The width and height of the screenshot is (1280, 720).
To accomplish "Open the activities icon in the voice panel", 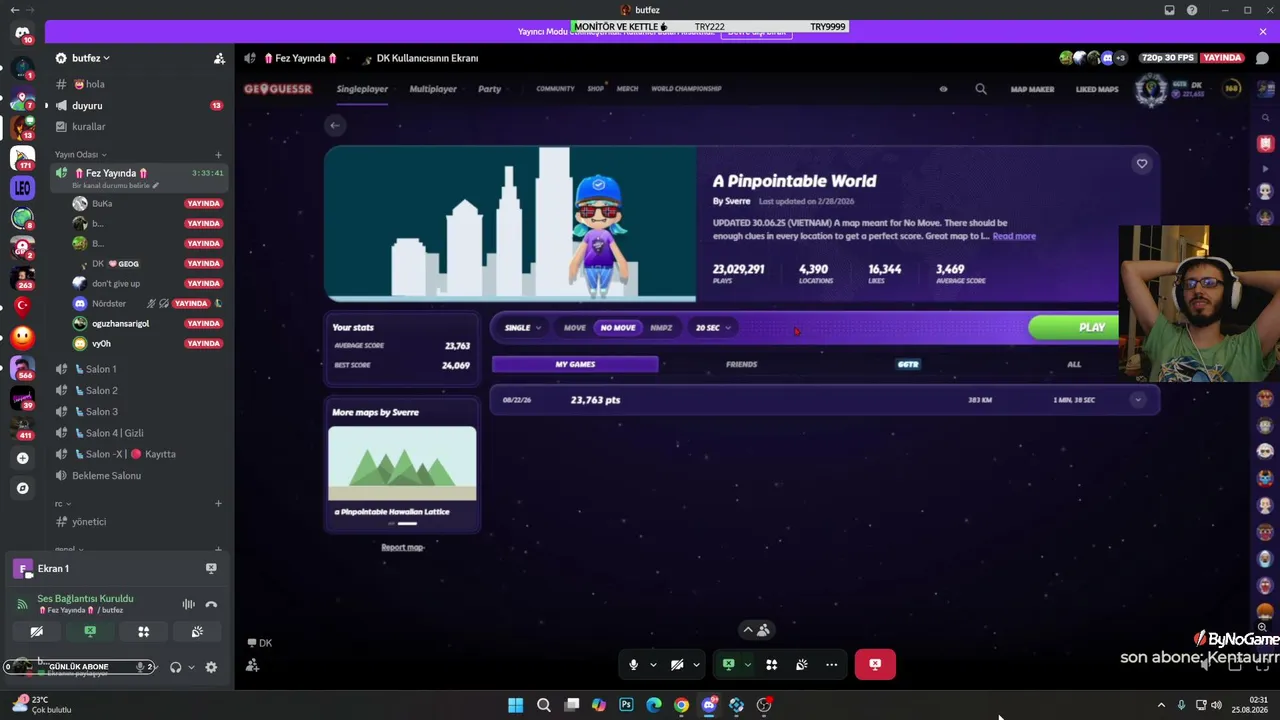I will pyautogui.click(x=143, y=632).
